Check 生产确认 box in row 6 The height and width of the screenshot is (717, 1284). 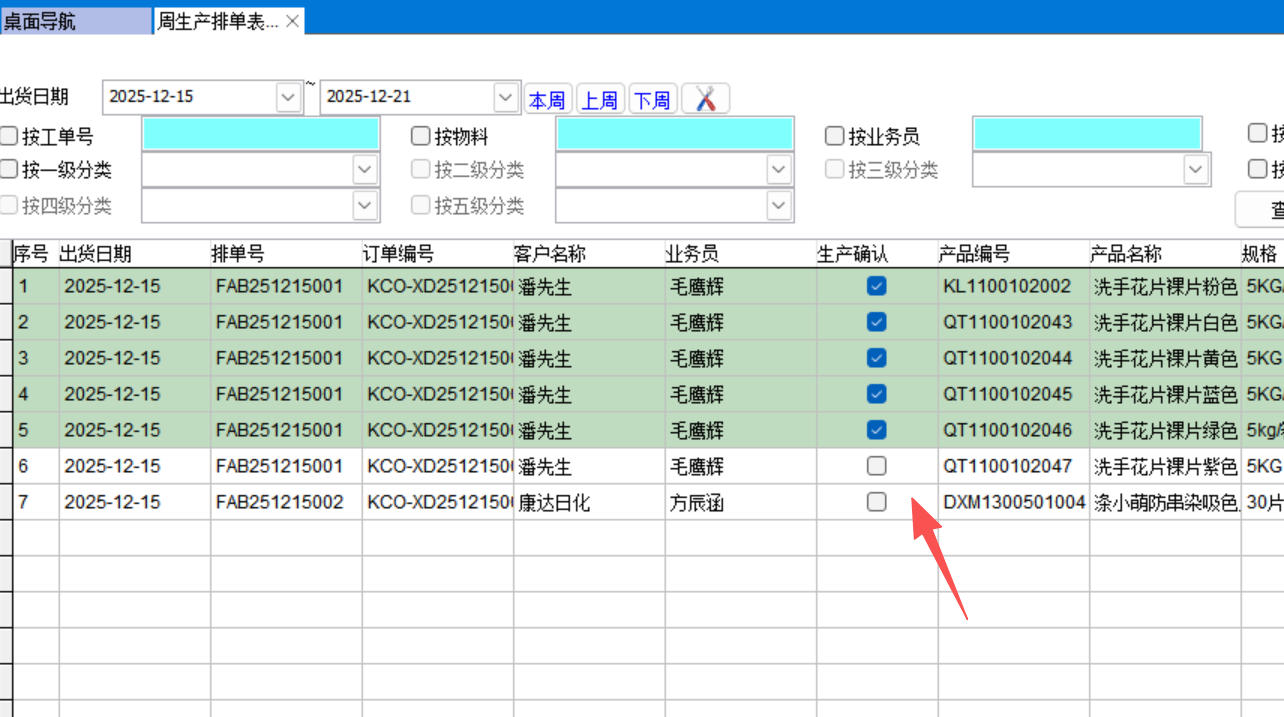point(877,466)
